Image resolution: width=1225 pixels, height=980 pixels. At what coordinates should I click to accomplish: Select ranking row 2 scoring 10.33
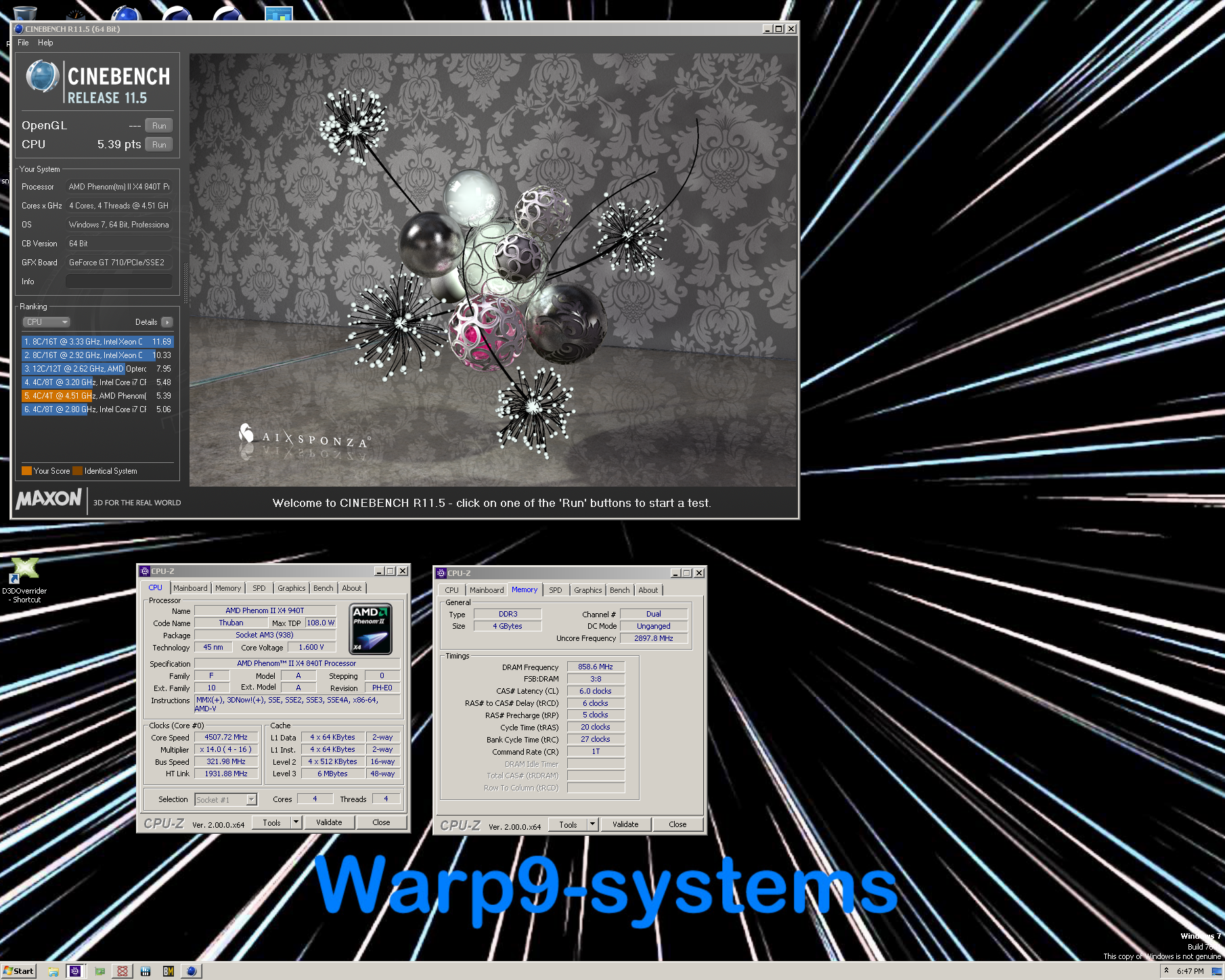click(97, 355)
